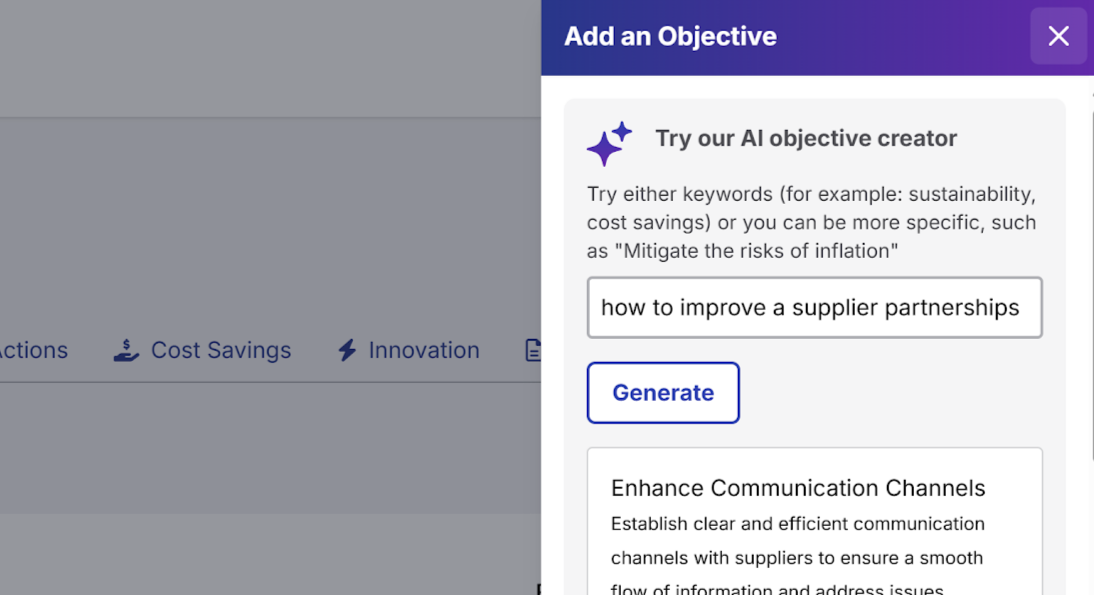Click the "Add an Objective" panel title
This screenshot has width=1094, height=595.
click(x=670, y=37)
